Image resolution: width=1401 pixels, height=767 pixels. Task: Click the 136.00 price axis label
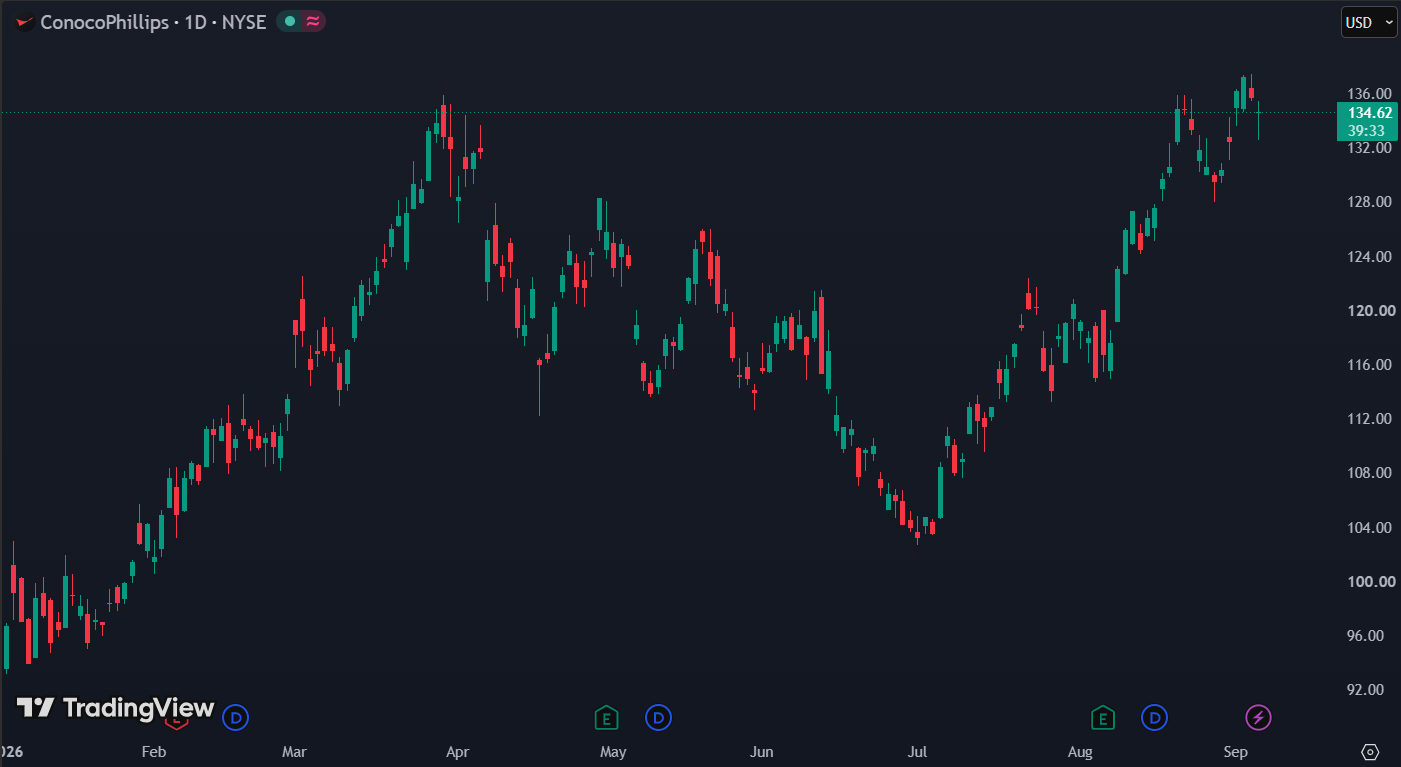1370,94
